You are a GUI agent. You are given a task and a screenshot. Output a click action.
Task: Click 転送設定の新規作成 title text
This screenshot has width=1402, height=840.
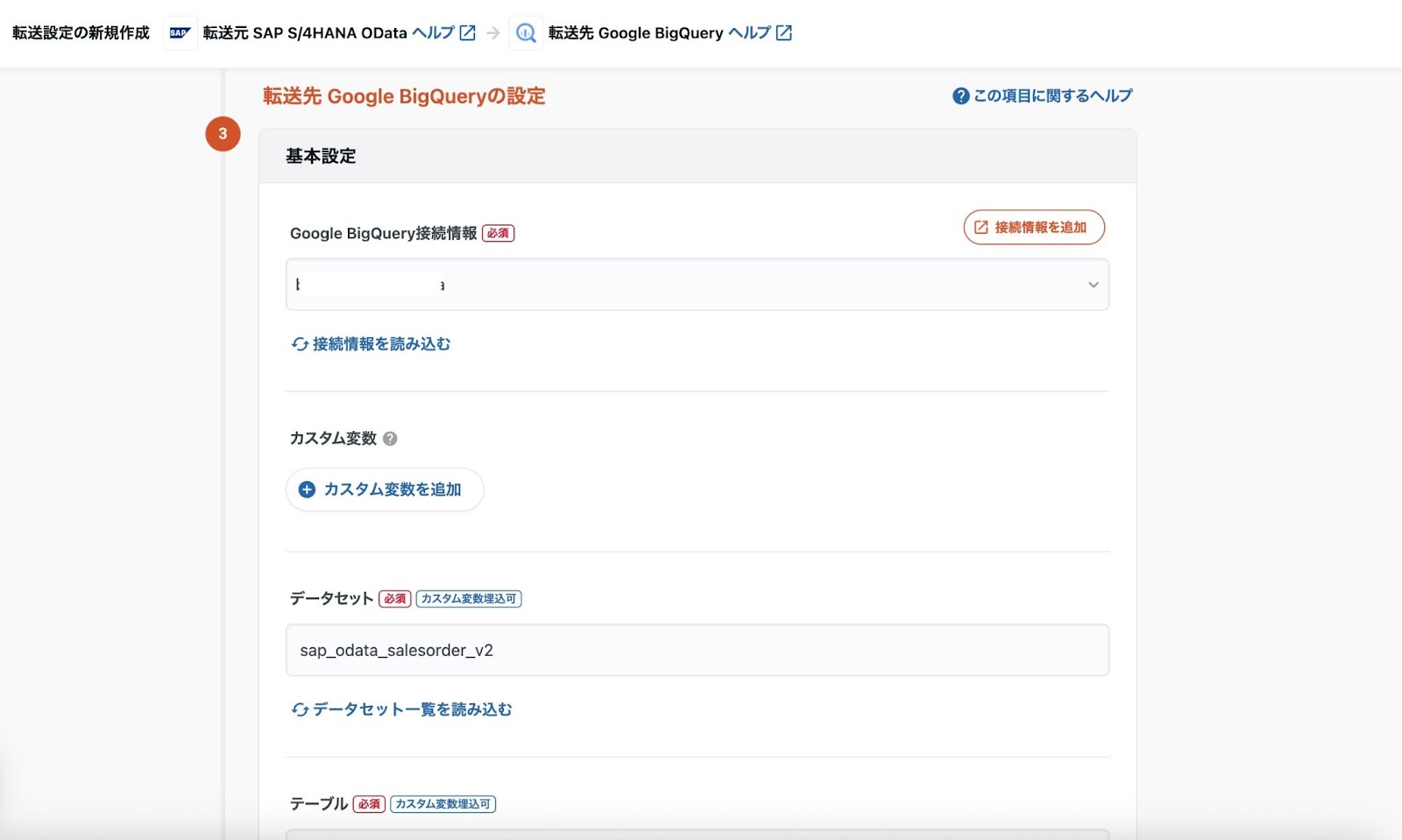tap(81, 32)
